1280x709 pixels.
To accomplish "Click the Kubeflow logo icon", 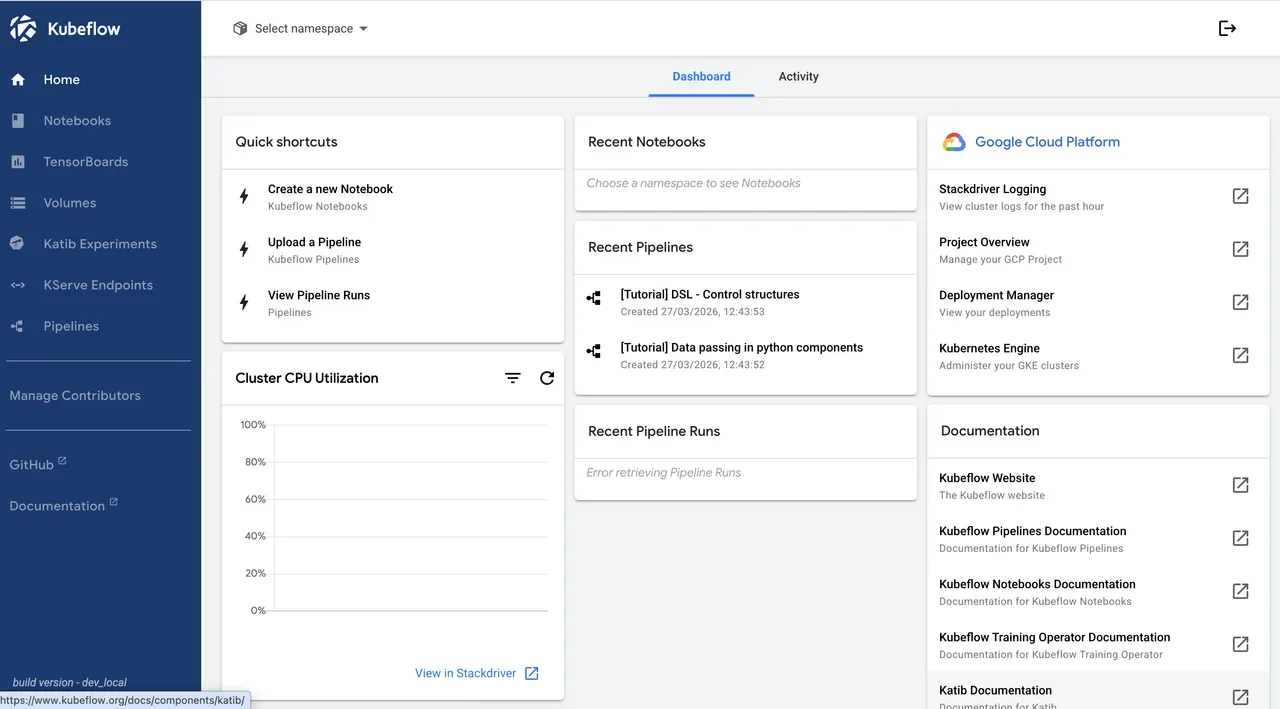I will click(x=24, y=28).
